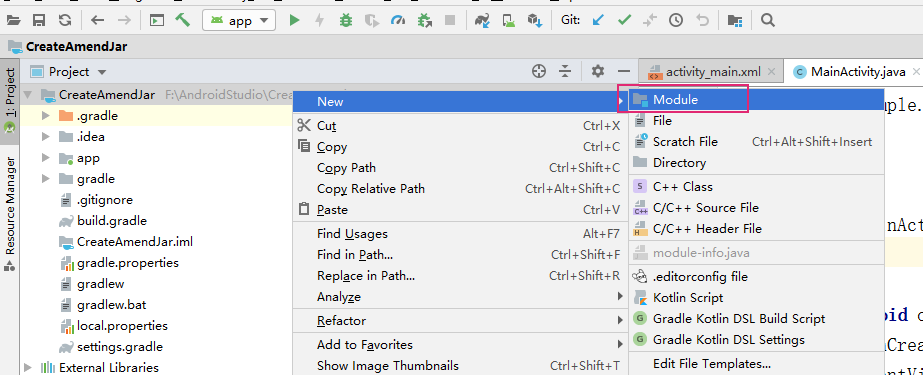923x375 pixels.
Task: Choose File from the New submenu
Action: (756, 121)
